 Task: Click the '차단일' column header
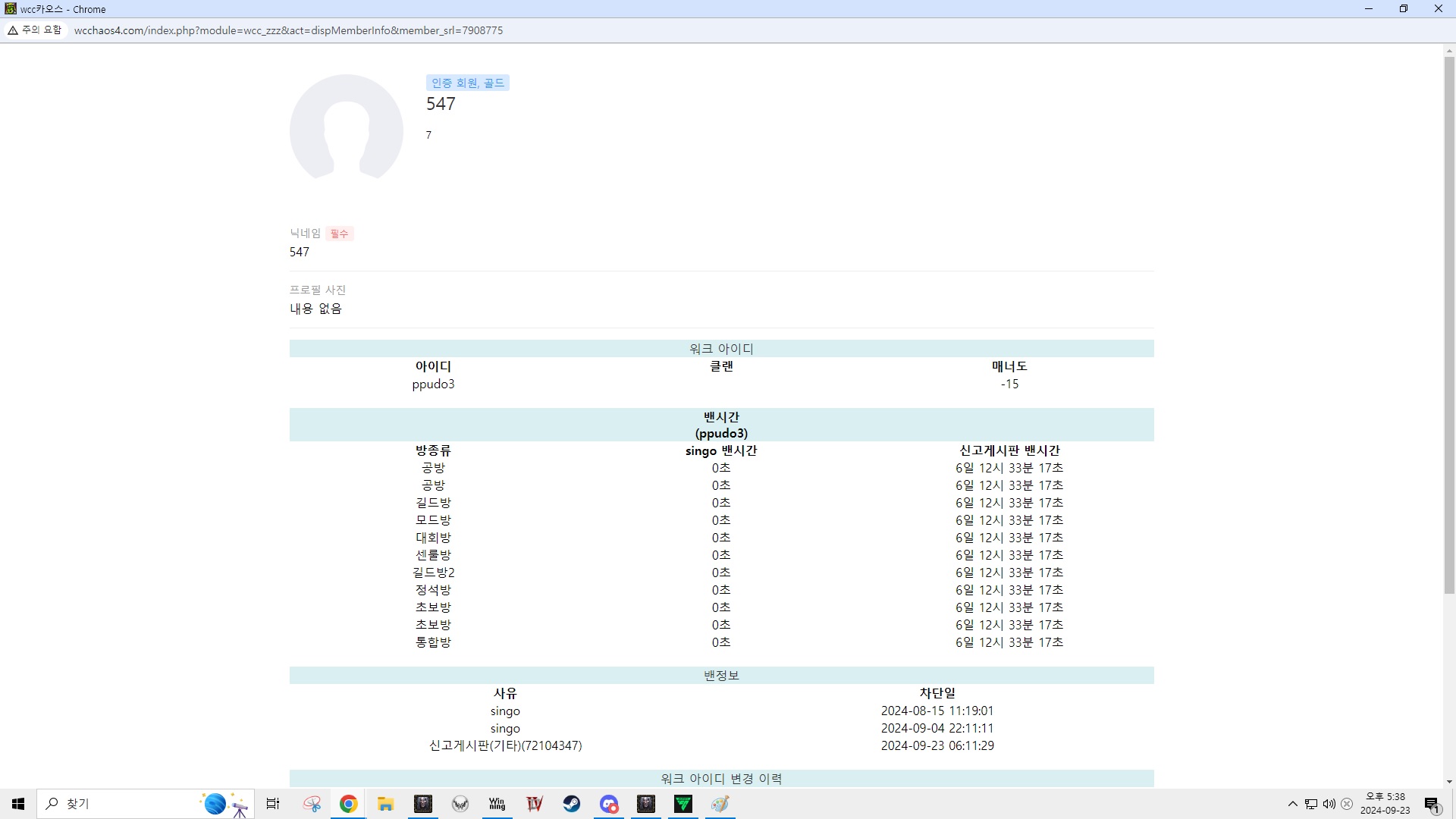point(937,693)
